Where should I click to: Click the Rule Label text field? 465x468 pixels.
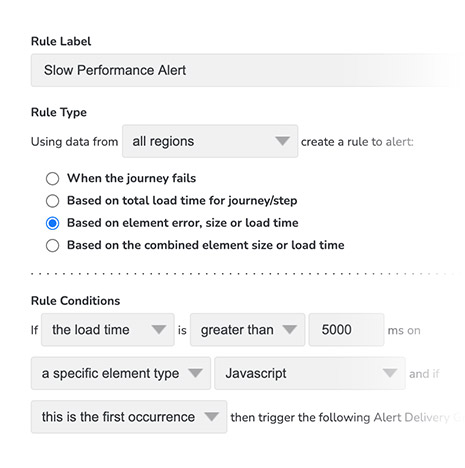click(x=245, y=70)
